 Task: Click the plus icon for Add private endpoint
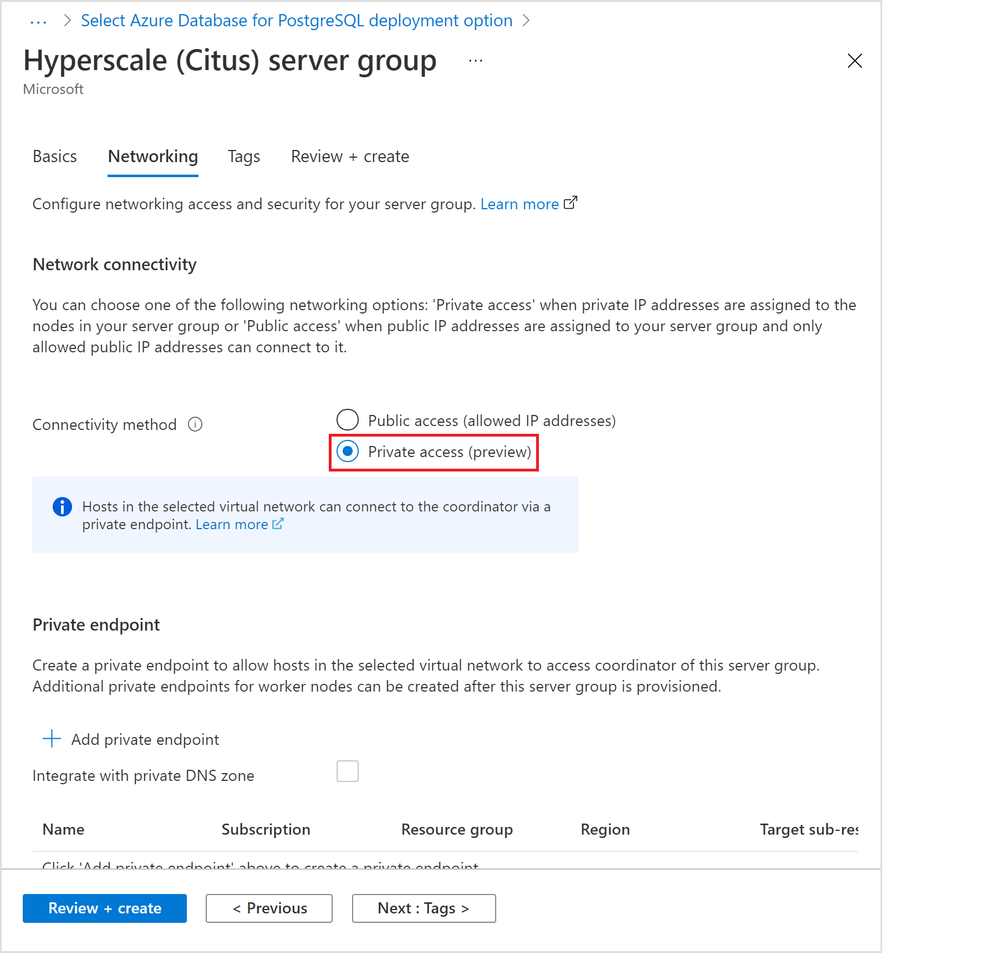click(52, 739)
